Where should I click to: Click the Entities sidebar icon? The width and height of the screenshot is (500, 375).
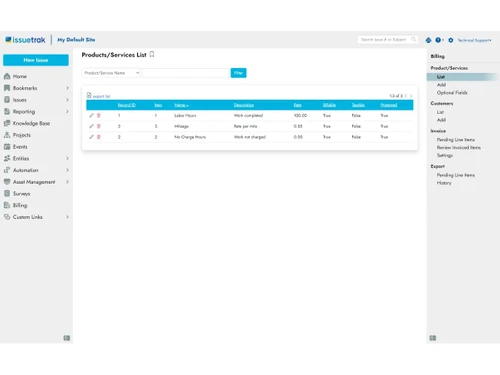[7, 158]
